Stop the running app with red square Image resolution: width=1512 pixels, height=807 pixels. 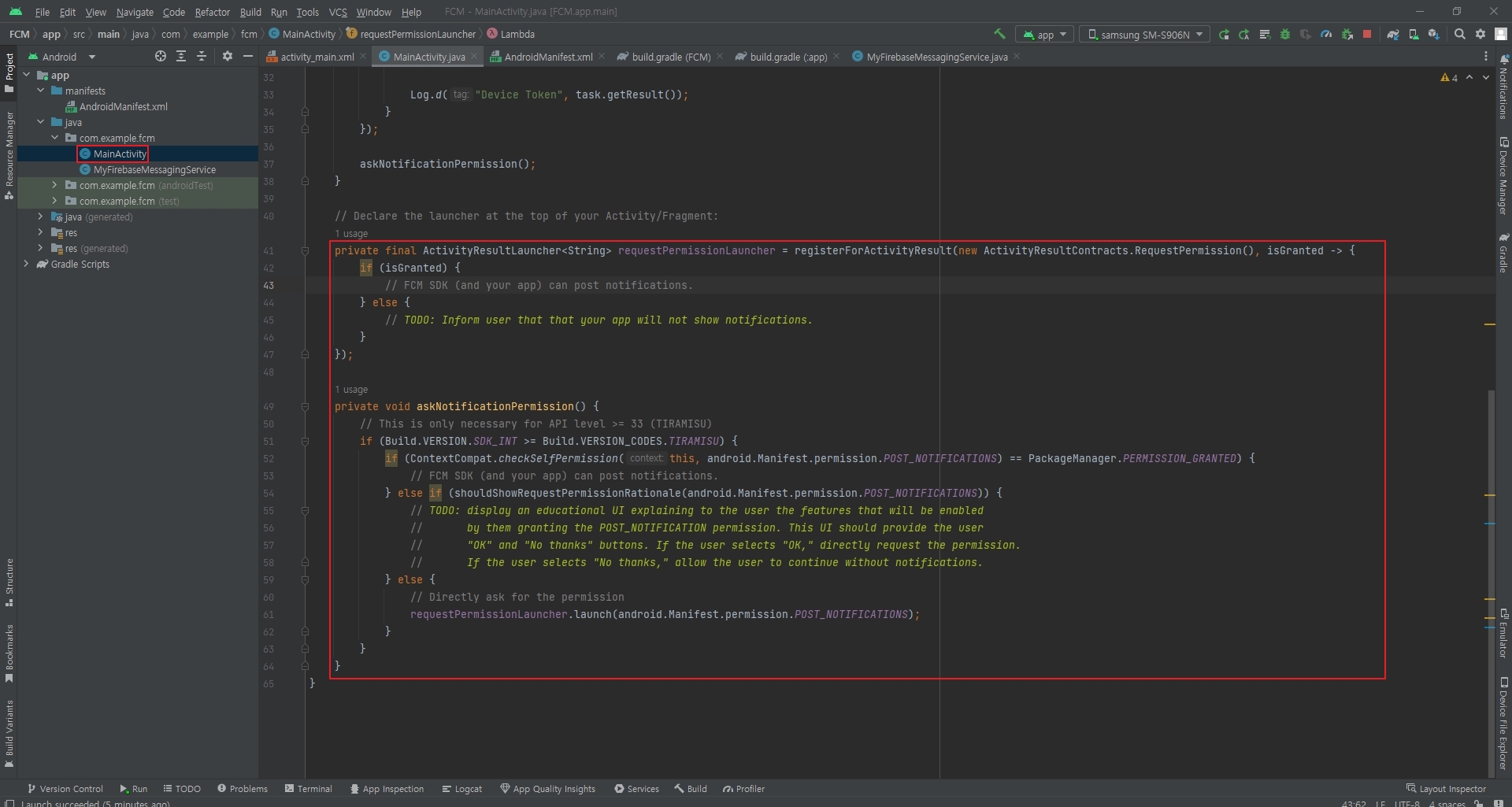click(x=1367, y=35)
